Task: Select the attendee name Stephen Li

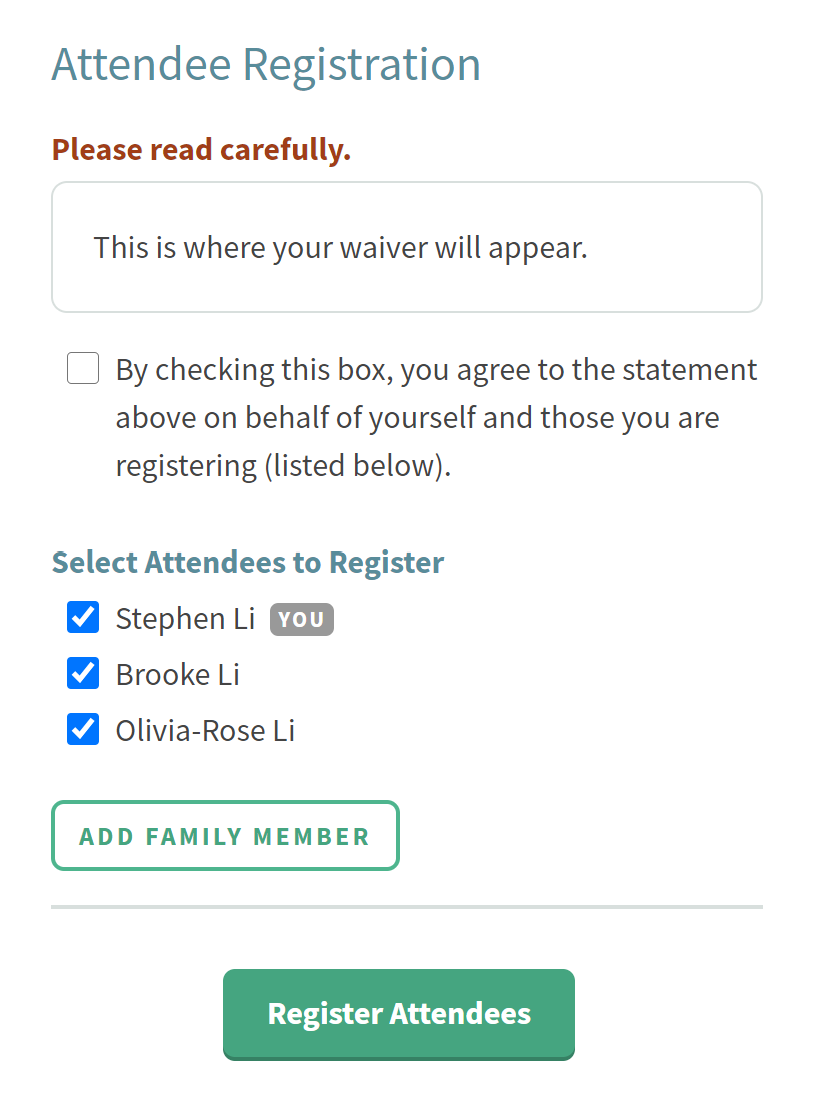Action: click(185, 618)
